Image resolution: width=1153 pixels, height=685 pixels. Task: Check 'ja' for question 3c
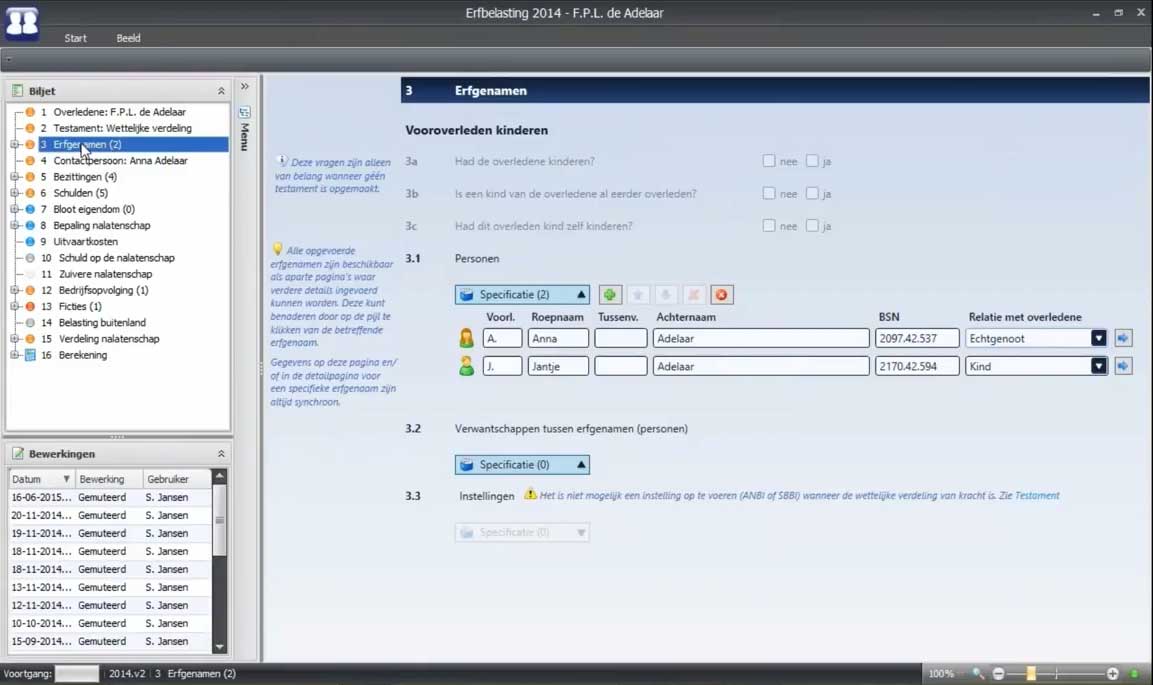pos(812,226)
